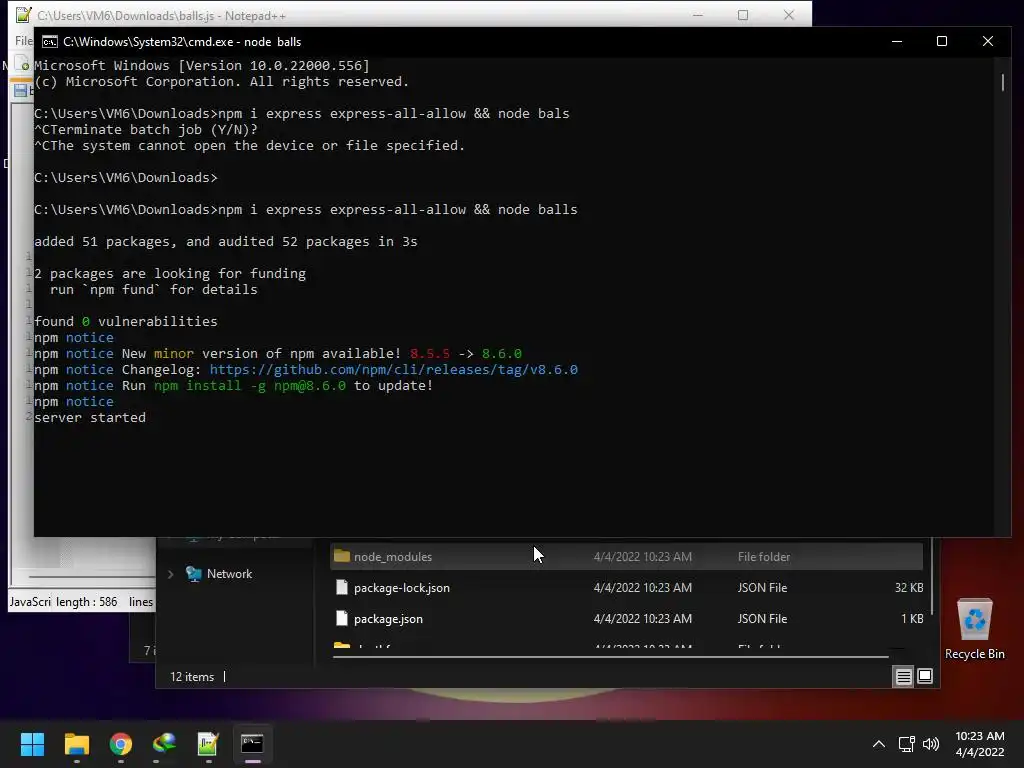Click the Notepad++ save toolbar icon
1024x768 pixels.
(x=21, y=91)
